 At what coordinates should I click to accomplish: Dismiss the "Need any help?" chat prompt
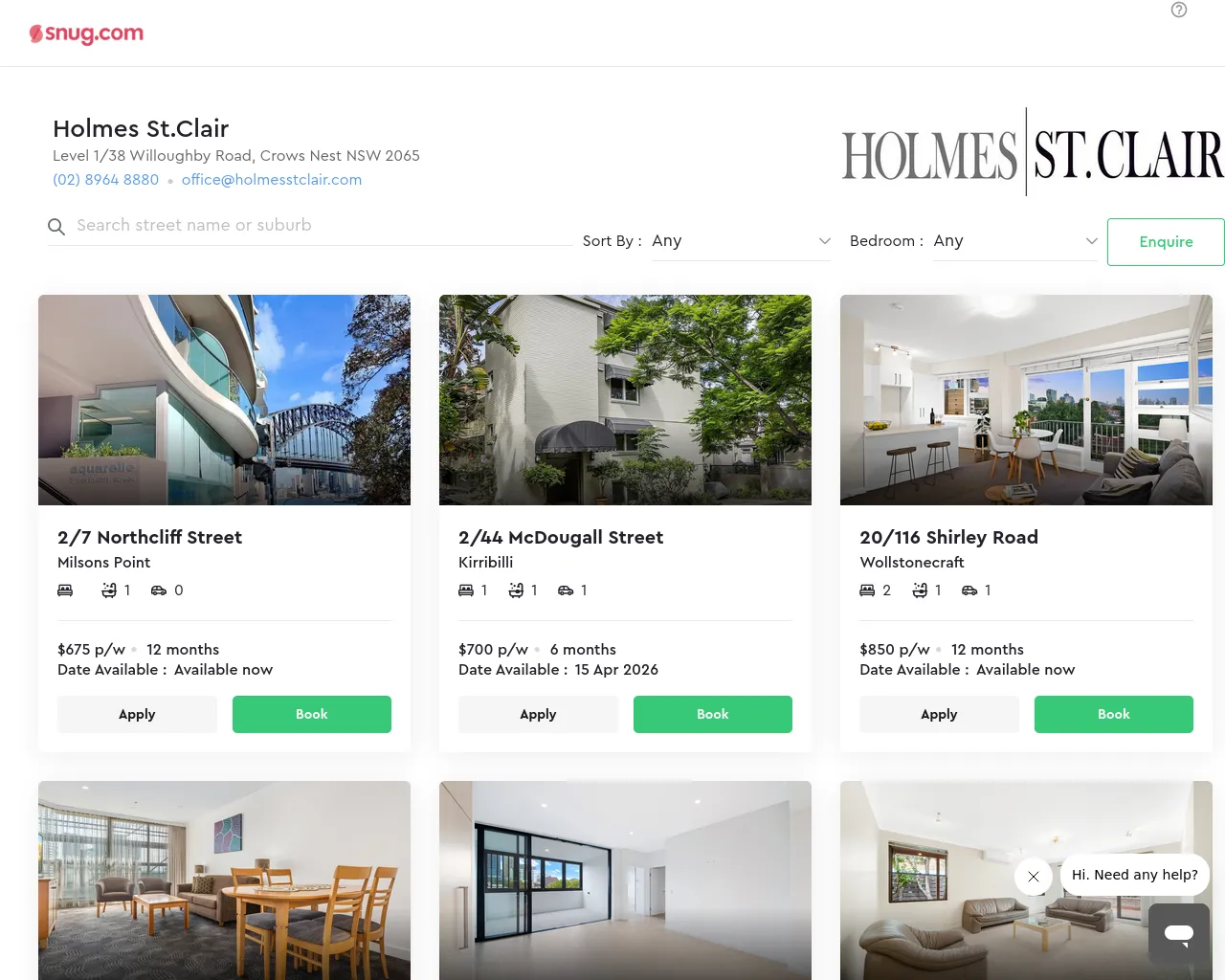1034,876
